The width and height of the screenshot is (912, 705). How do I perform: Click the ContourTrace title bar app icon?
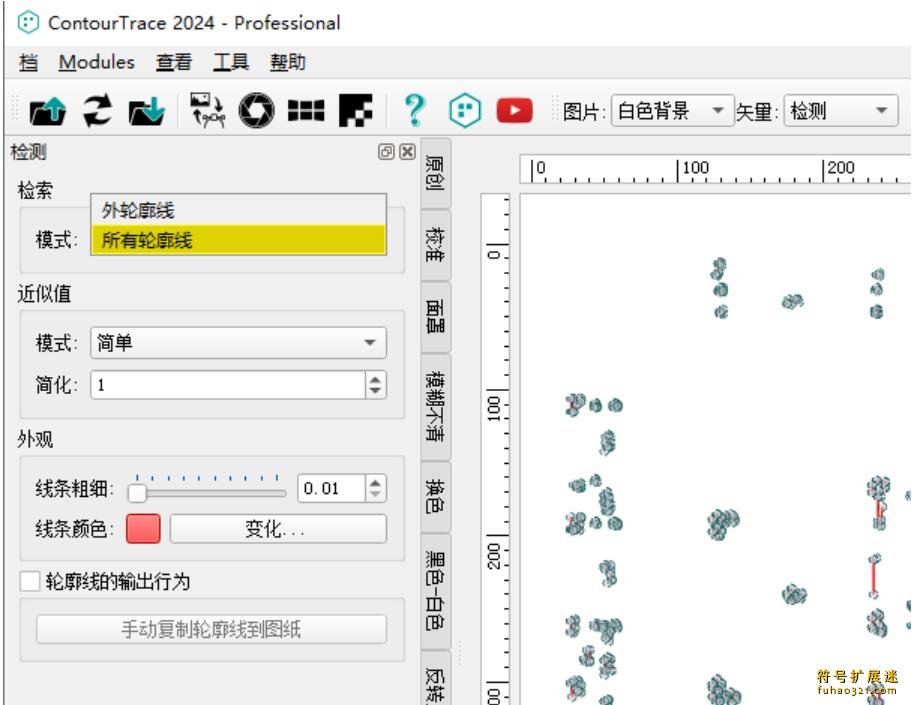pos(28,23)
